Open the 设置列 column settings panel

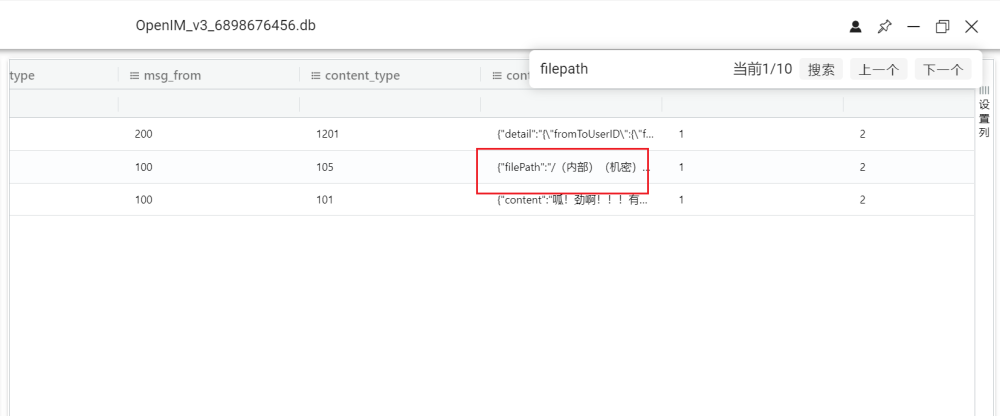[x=984, y=112]
